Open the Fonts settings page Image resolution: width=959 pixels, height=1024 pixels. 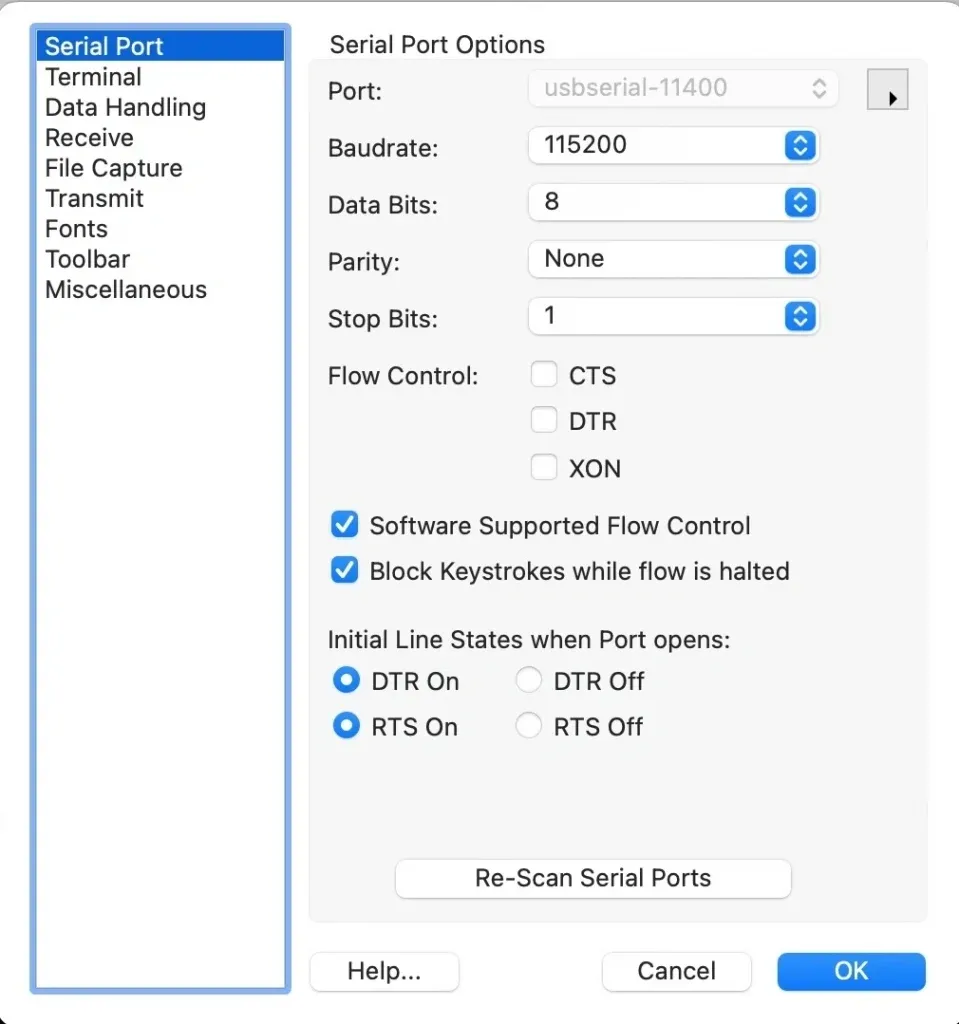(76, 229)
